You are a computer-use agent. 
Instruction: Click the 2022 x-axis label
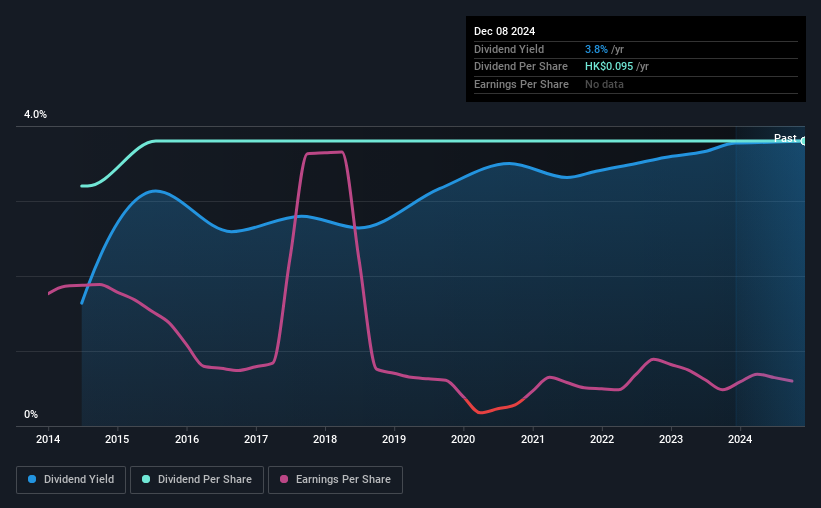[602, 439]
